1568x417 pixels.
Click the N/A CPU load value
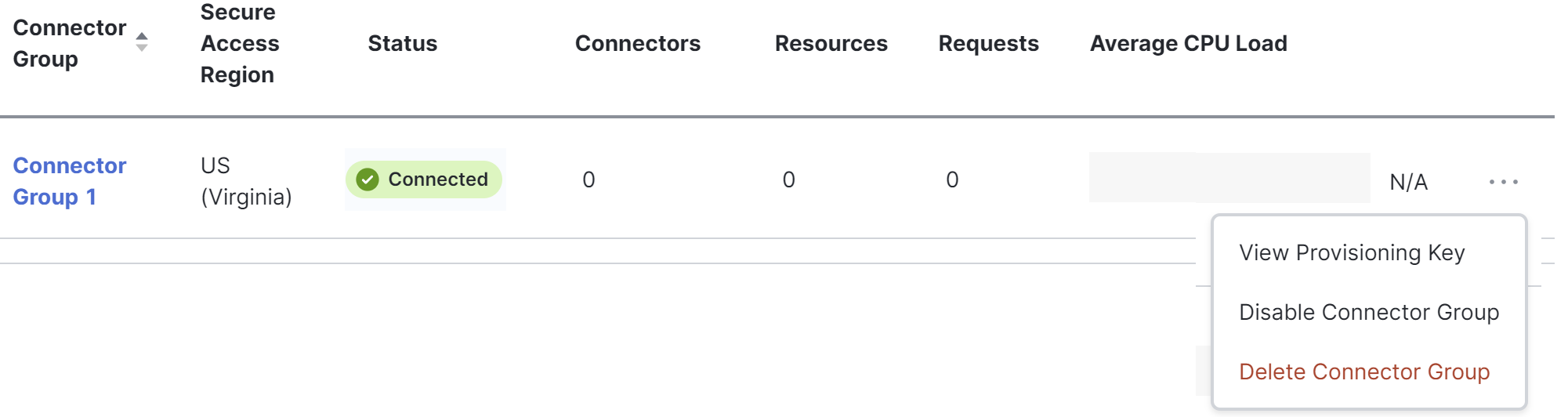[x=1409, y=183]
